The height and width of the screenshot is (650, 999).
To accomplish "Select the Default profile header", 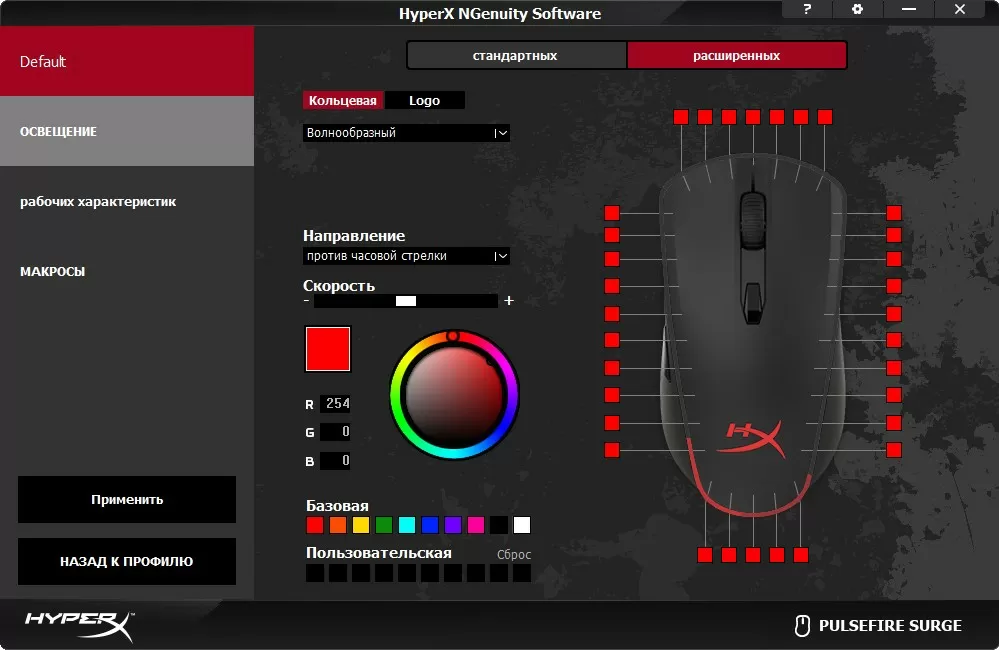I will click(x=127, y=61).
